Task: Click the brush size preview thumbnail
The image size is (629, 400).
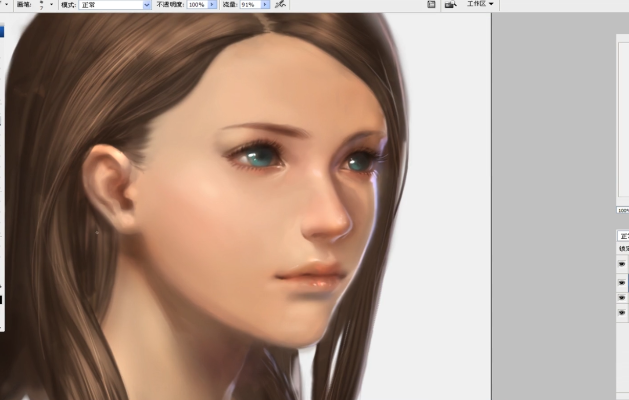Action: coord(42,5)
